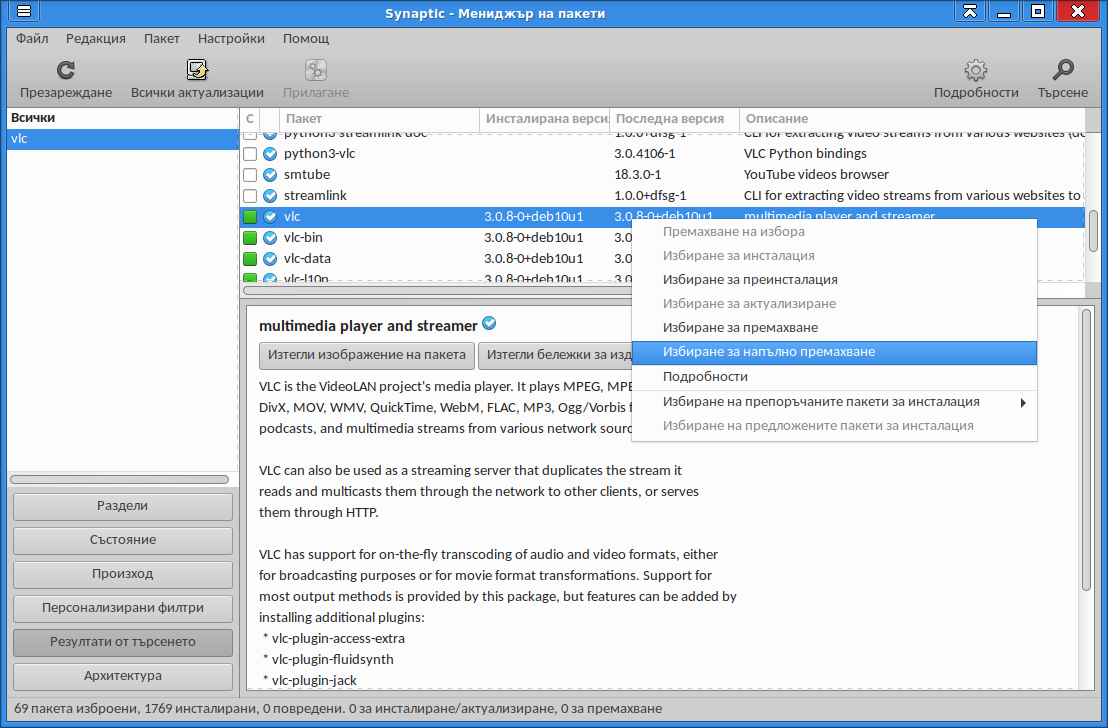Viewport: 1108px width, 728px height.
Task: Select the vlc-data package name
Action: pyautogui.click(x=307, y=259)
